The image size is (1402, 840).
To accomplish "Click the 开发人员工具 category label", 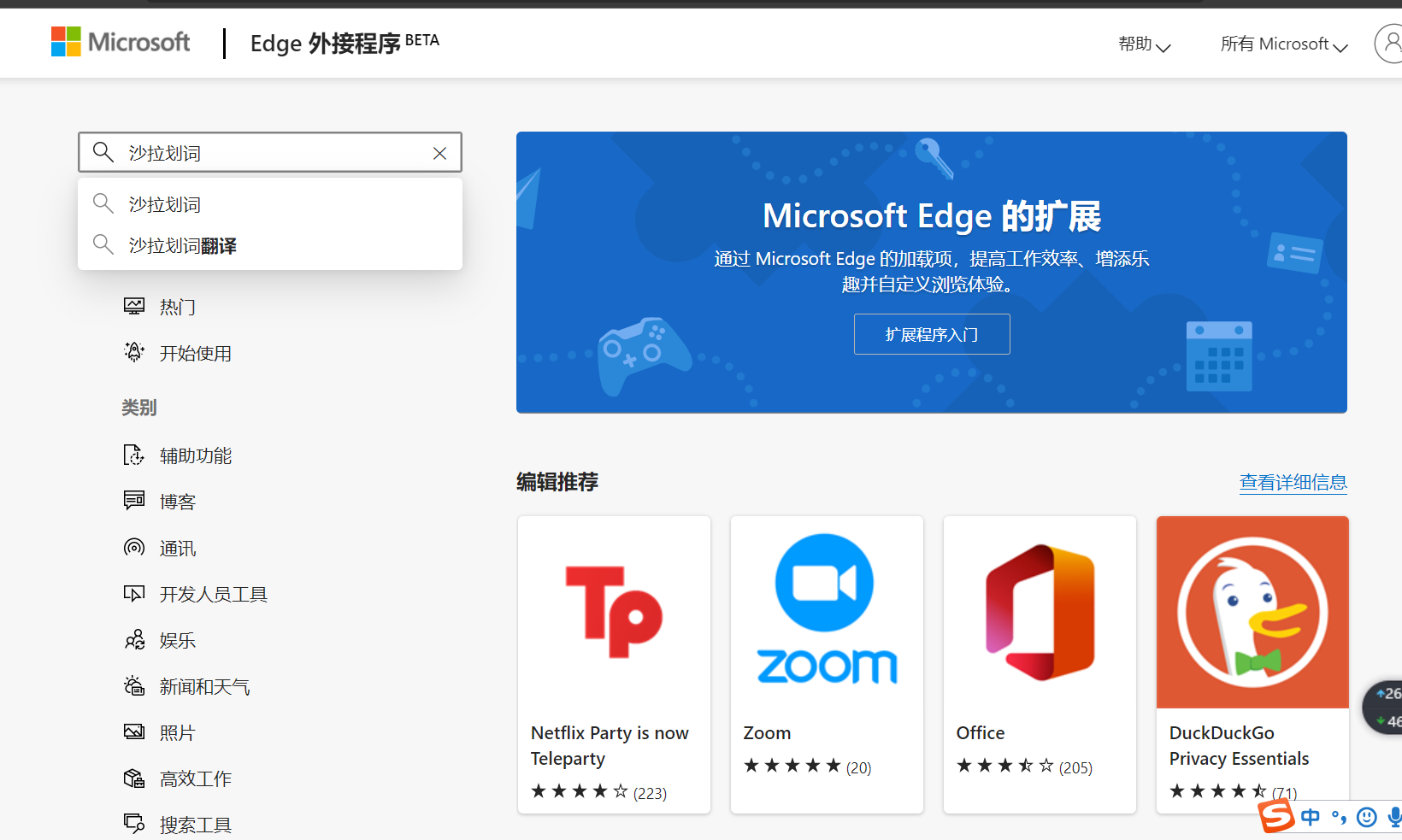I will 214,594.
